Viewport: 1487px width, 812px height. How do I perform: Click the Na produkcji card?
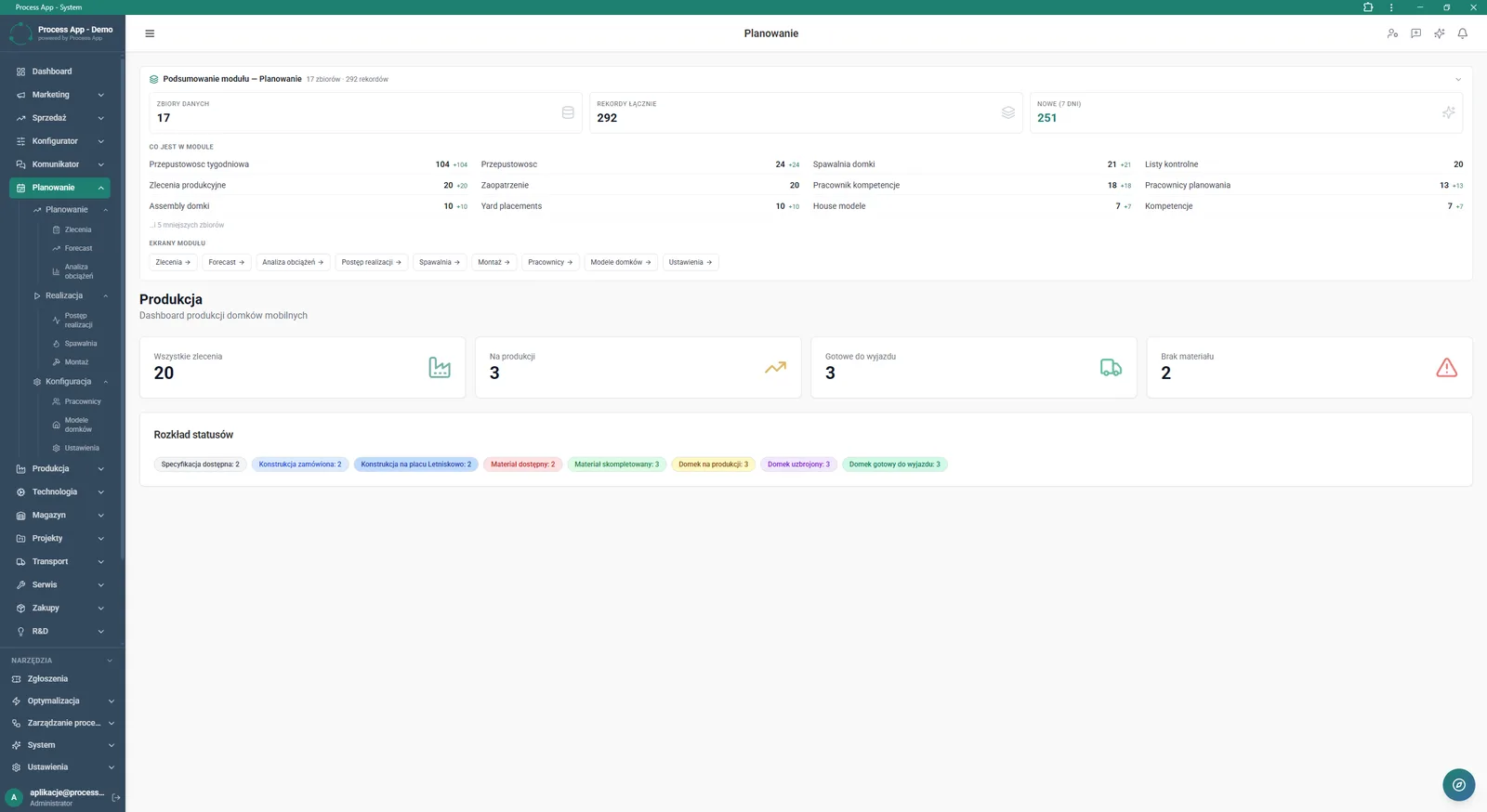pyautogui.click(x=638, y=367)
